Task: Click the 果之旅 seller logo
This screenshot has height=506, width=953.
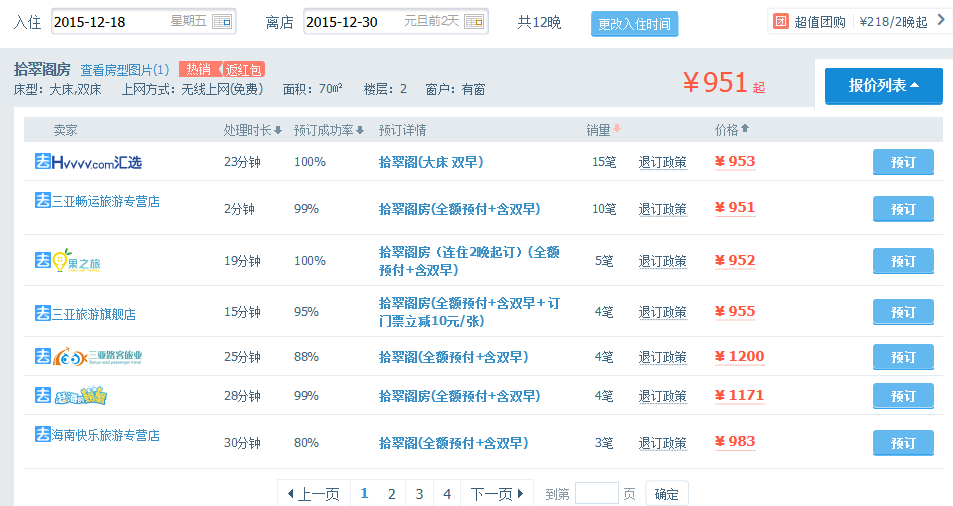Action: (x=67, y=261)
